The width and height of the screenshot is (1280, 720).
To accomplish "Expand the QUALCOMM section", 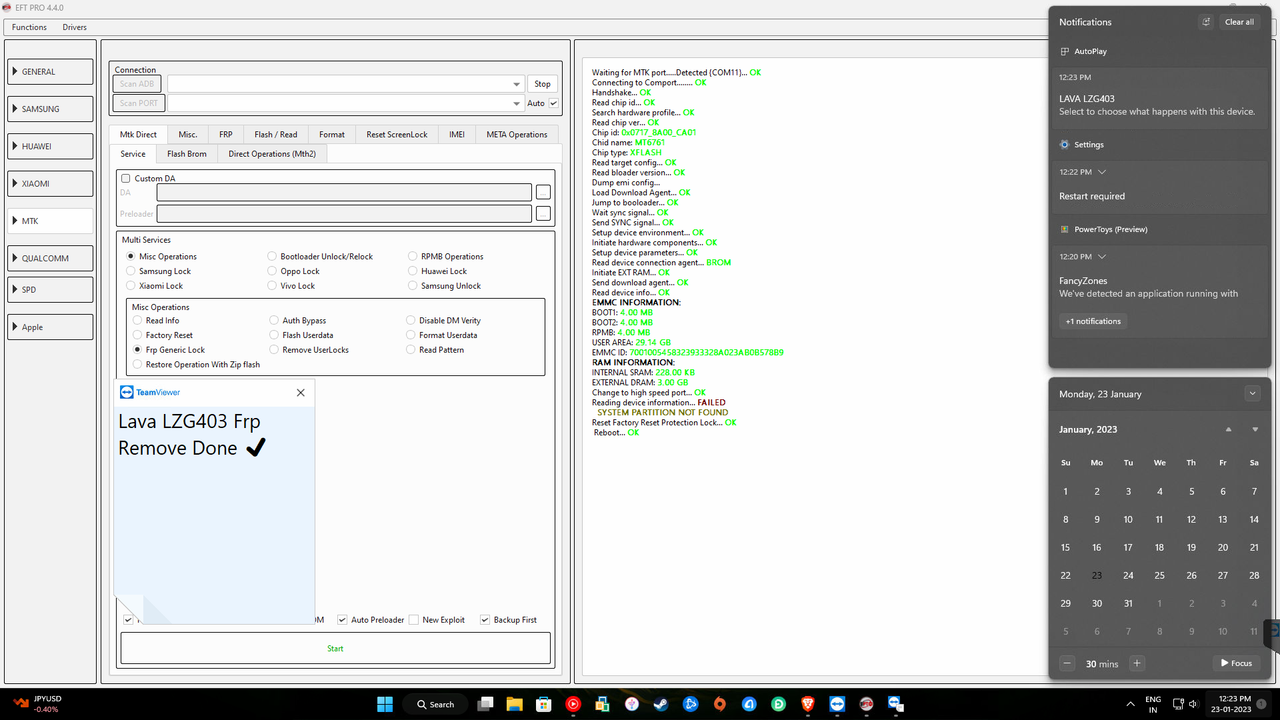I will (x=50, y=258).
